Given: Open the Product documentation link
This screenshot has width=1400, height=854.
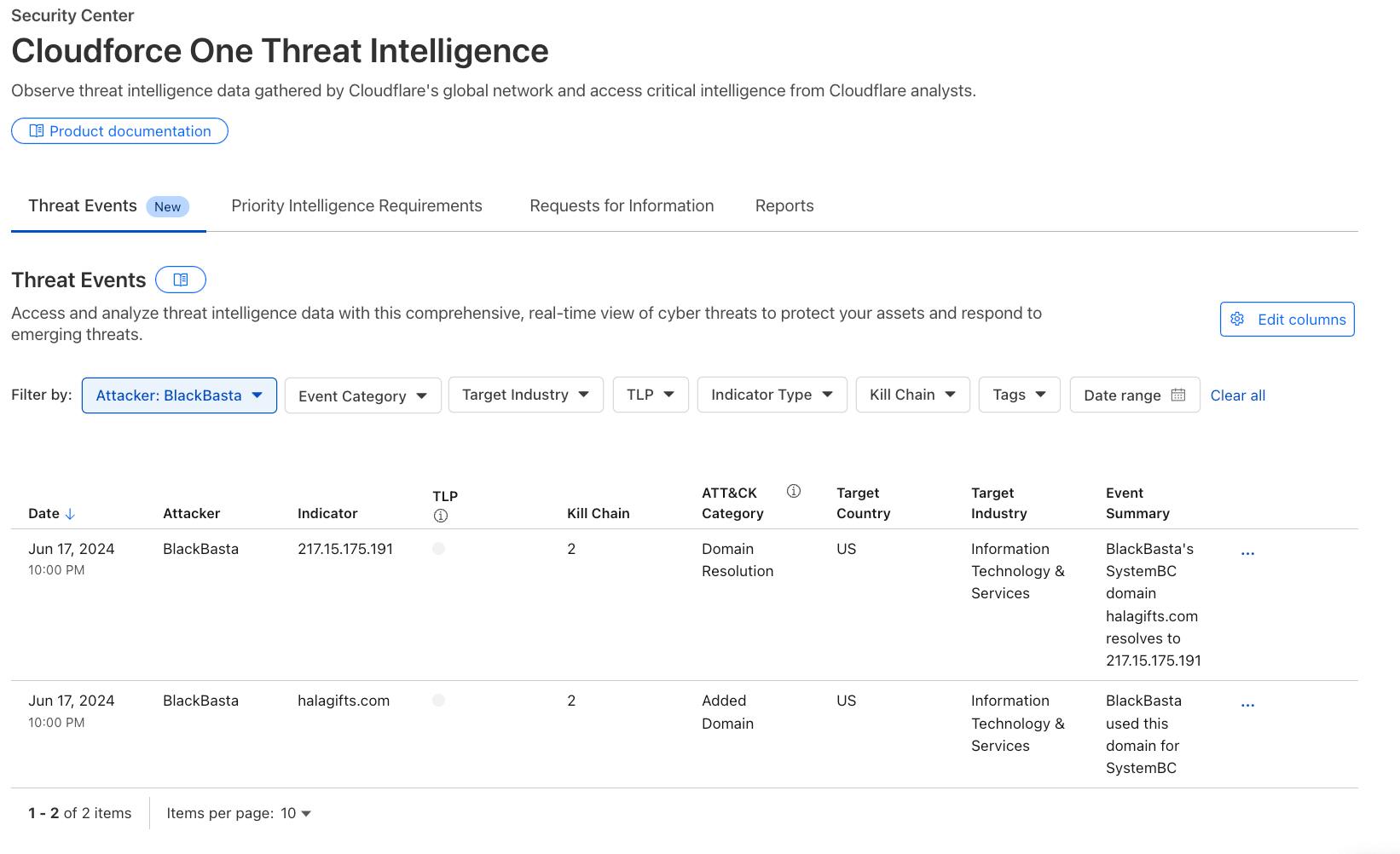Looking at the screenshot, I should point(119,131).
